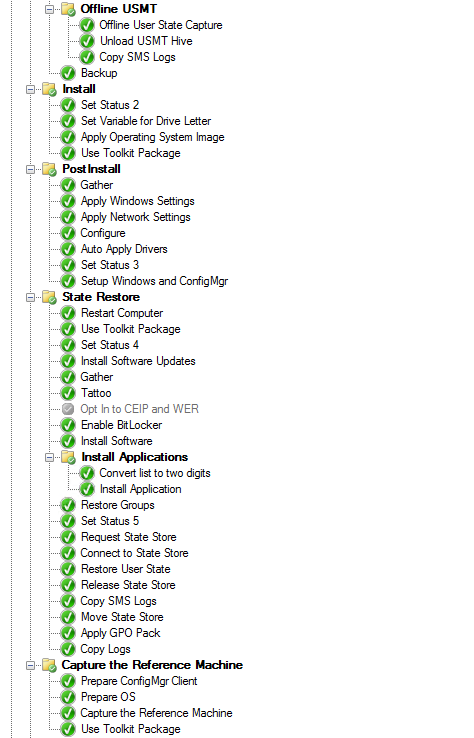Click the grayed disabled icon for Opt In to CEIP and WER
The height and width of the screenshot is (738, 474).
(x=68, y=409)
